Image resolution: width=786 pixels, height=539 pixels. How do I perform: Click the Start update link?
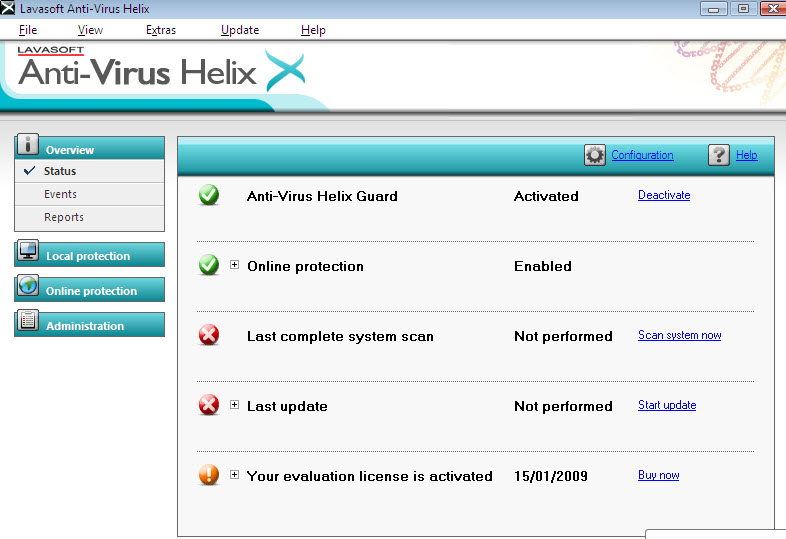(667, 405)
